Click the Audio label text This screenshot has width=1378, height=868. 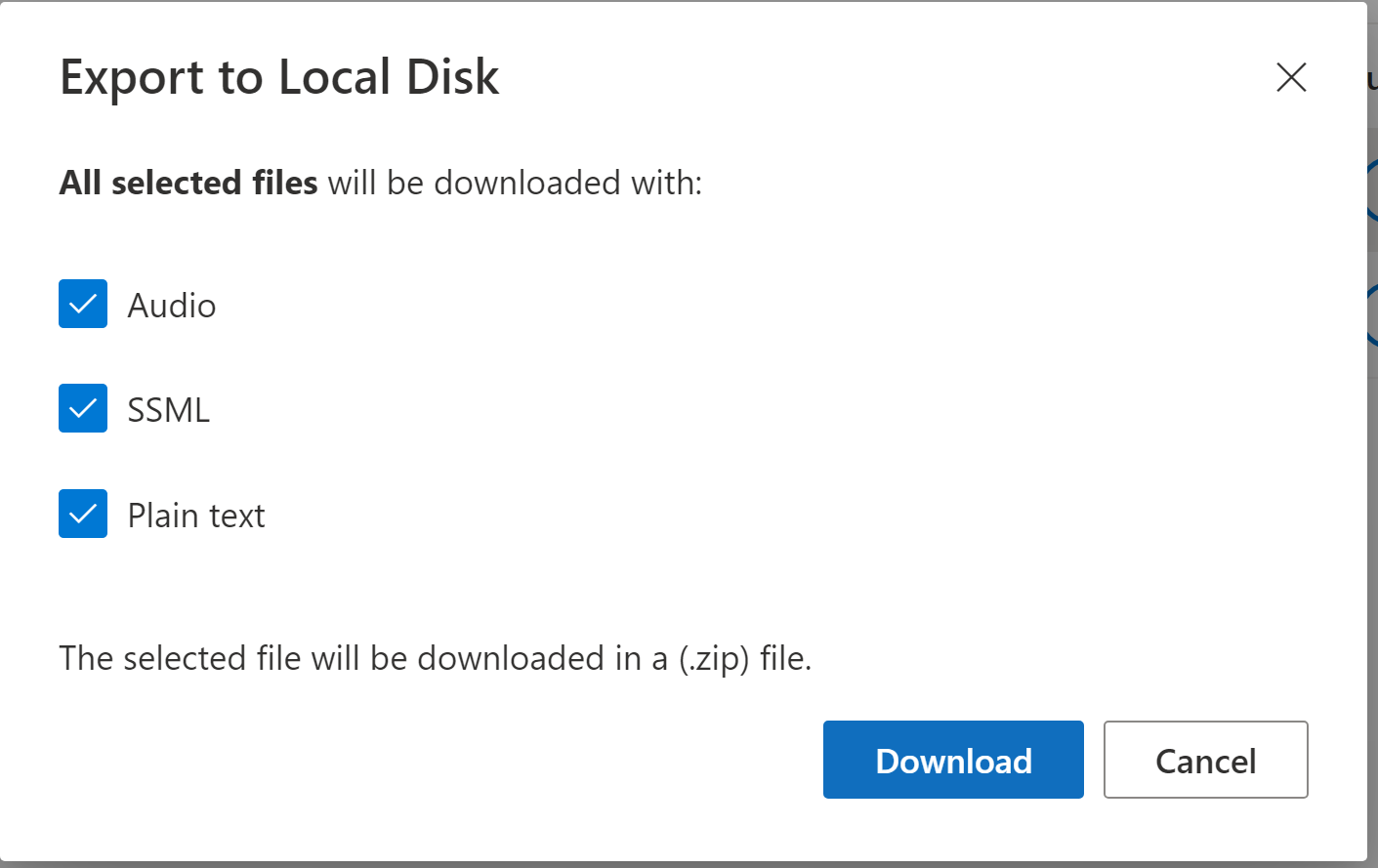tap(172, 306)
